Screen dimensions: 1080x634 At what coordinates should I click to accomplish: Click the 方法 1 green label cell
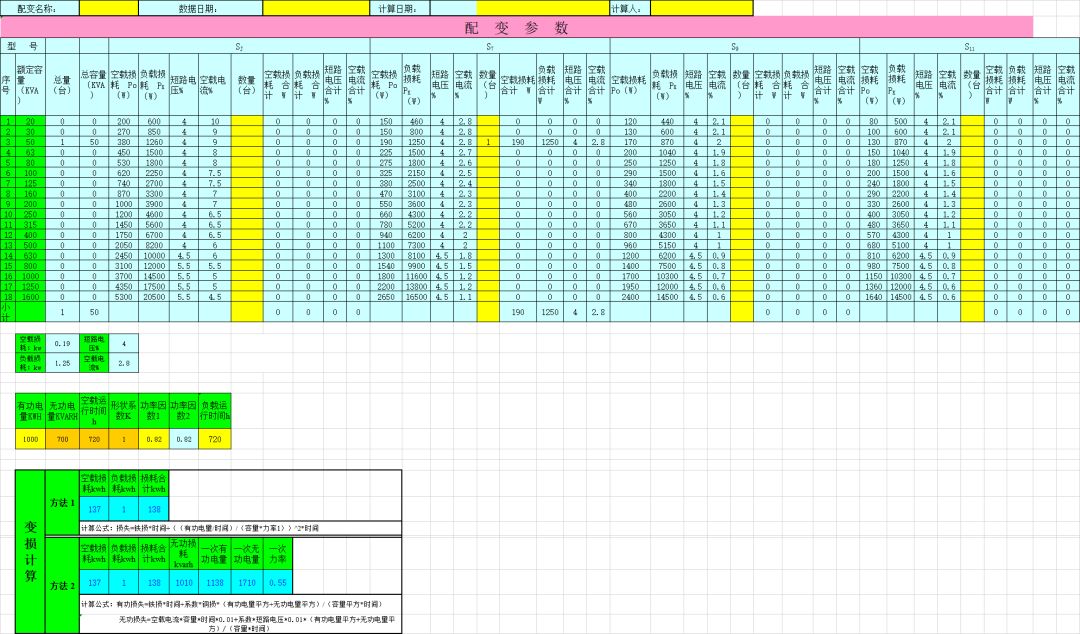[x=62, y=503]
